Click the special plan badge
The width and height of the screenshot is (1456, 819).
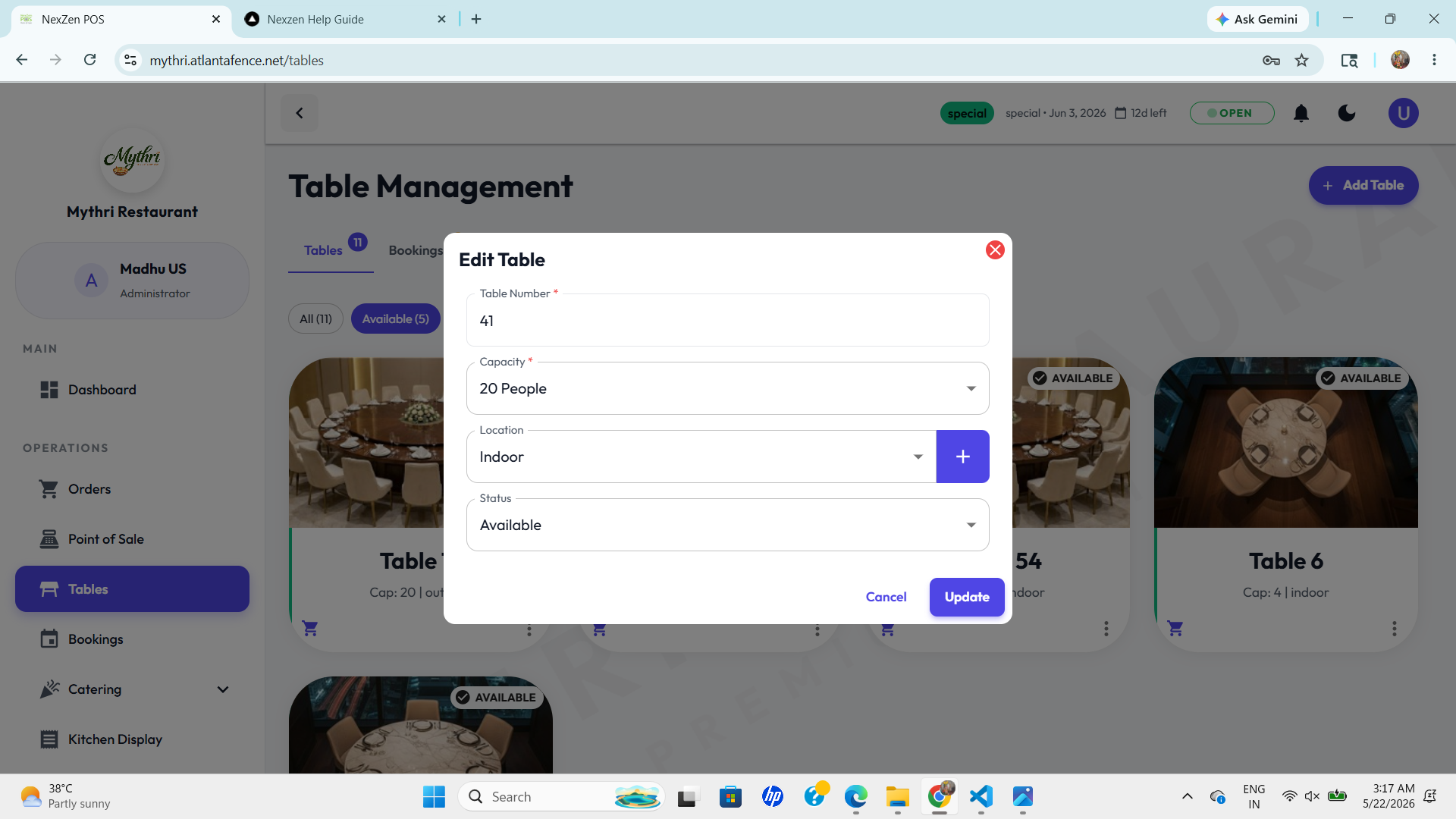click(967, 113)
